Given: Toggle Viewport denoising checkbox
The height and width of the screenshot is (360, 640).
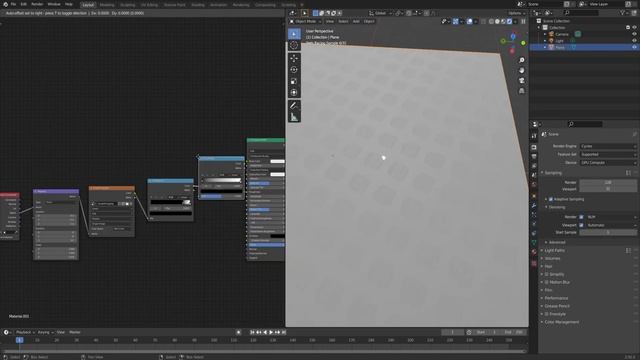Looking at the screenshot, I should pyautogui.click(x=581, y=225).
